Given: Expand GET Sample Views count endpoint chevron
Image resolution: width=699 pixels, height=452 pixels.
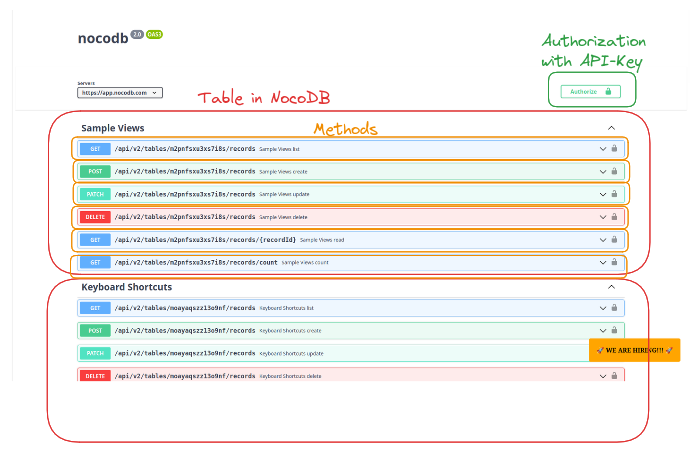Looking at the screenshot, I should [x=603, y=263].
